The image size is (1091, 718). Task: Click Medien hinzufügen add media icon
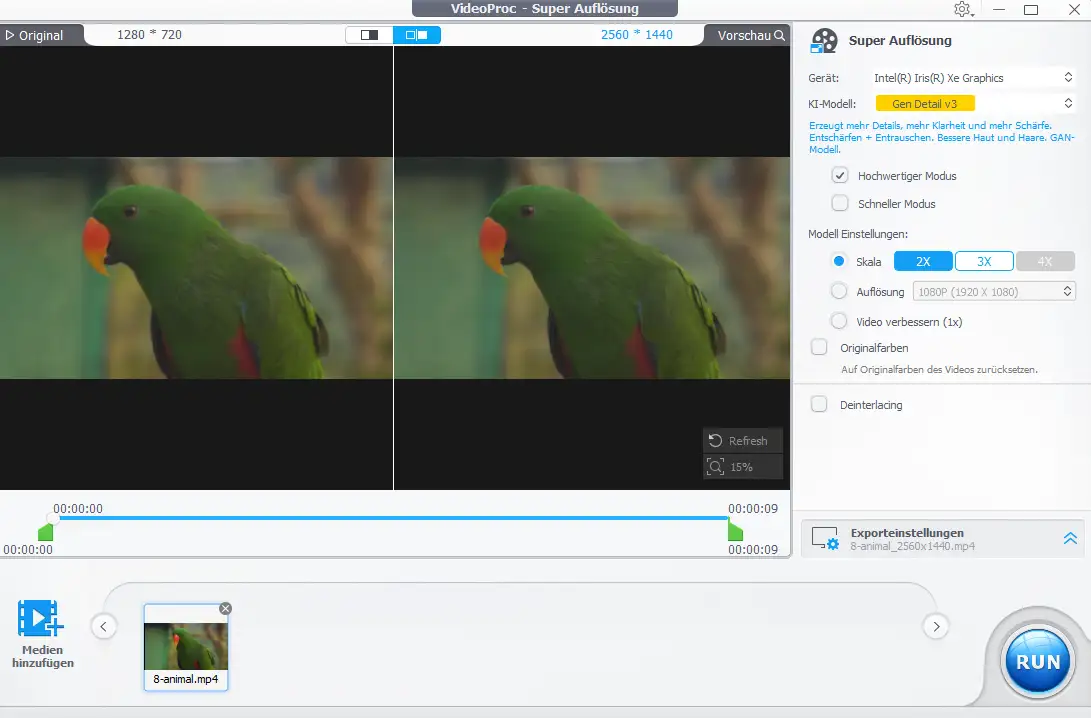[x=40, y=618]
